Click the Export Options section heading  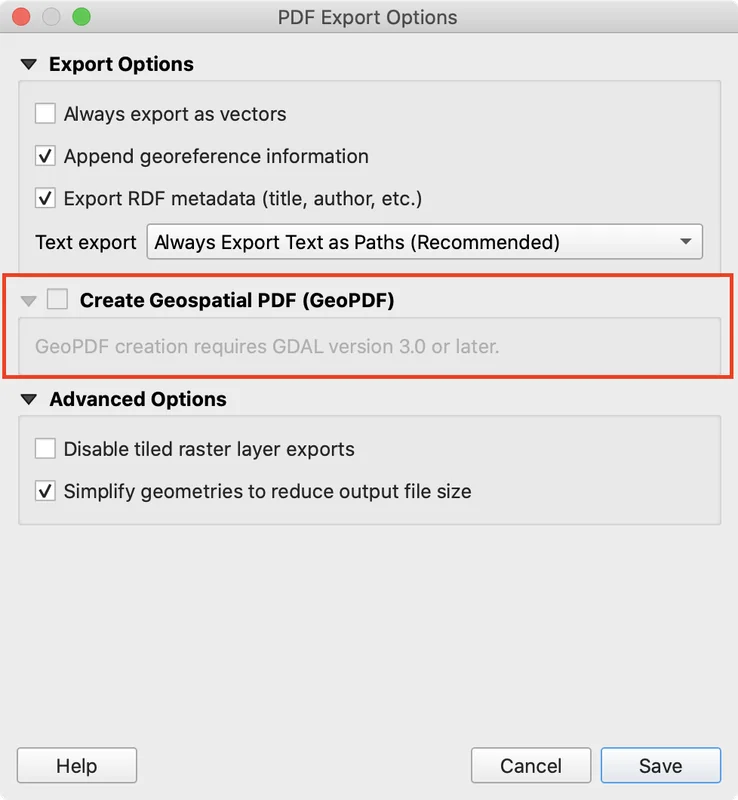tap(121, 65)
